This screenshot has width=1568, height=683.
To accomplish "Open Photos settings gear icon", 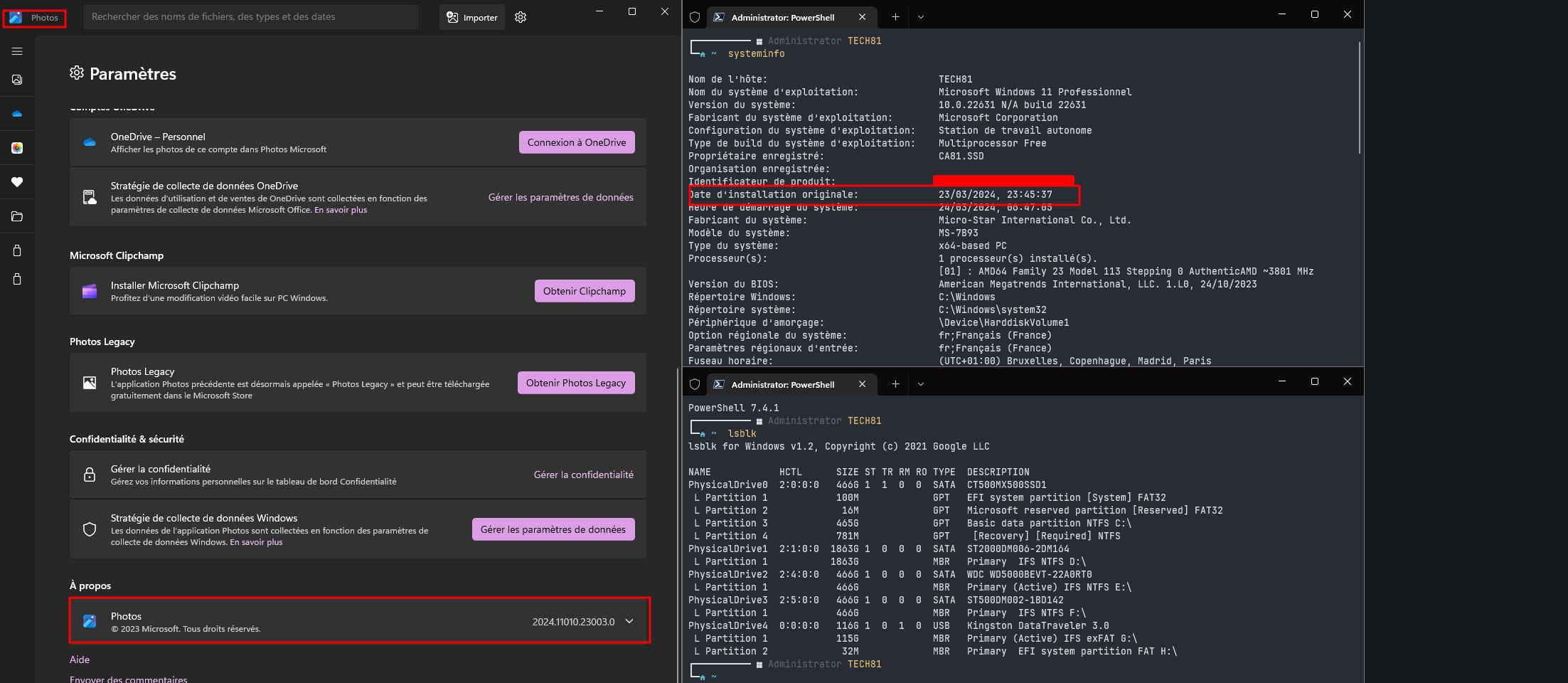I will click(521, 17).
